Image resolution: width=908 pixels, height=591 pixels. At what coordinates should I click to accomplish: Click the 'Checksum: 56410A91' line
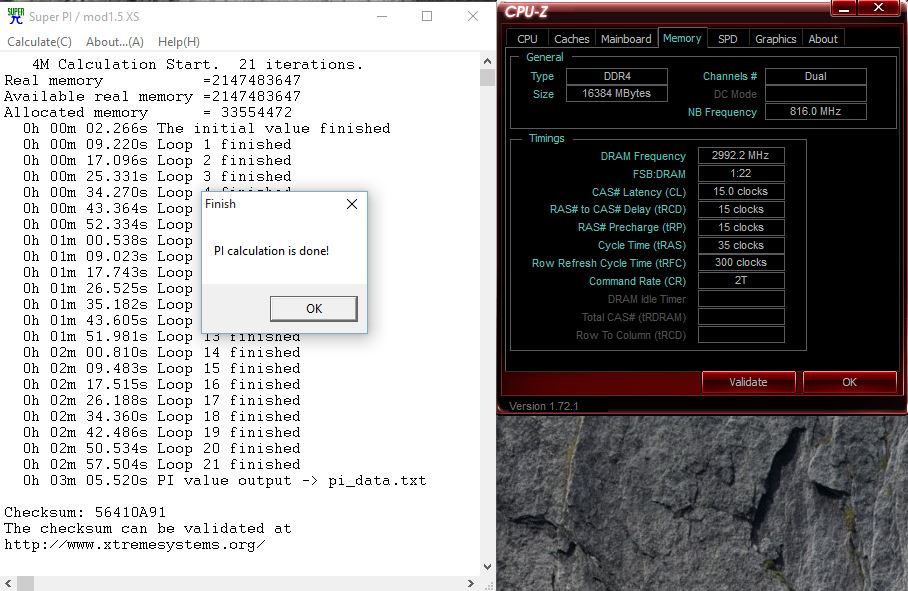pos(85,512)
